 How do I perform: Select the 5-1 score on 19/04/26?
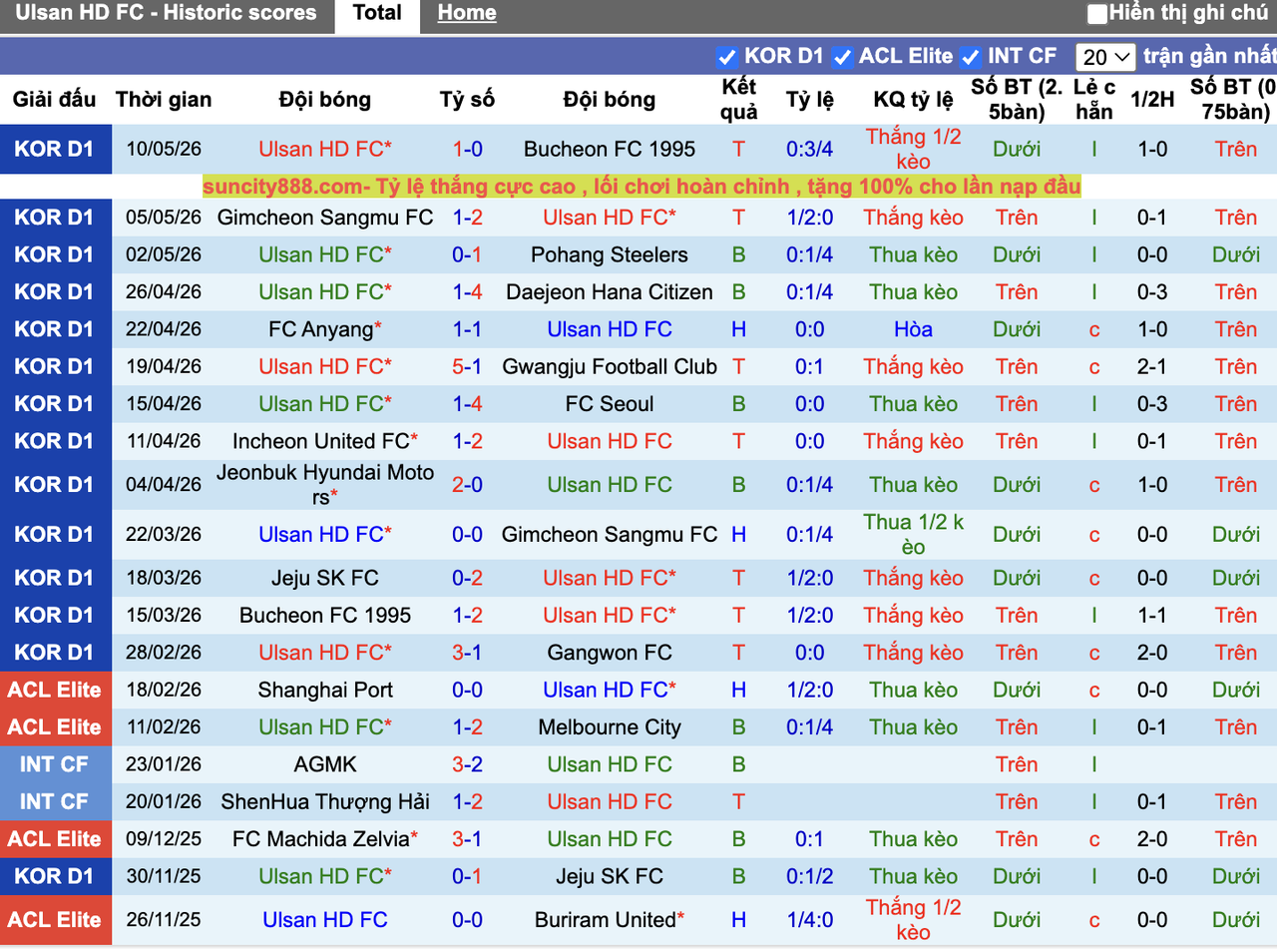click(467, 367)
